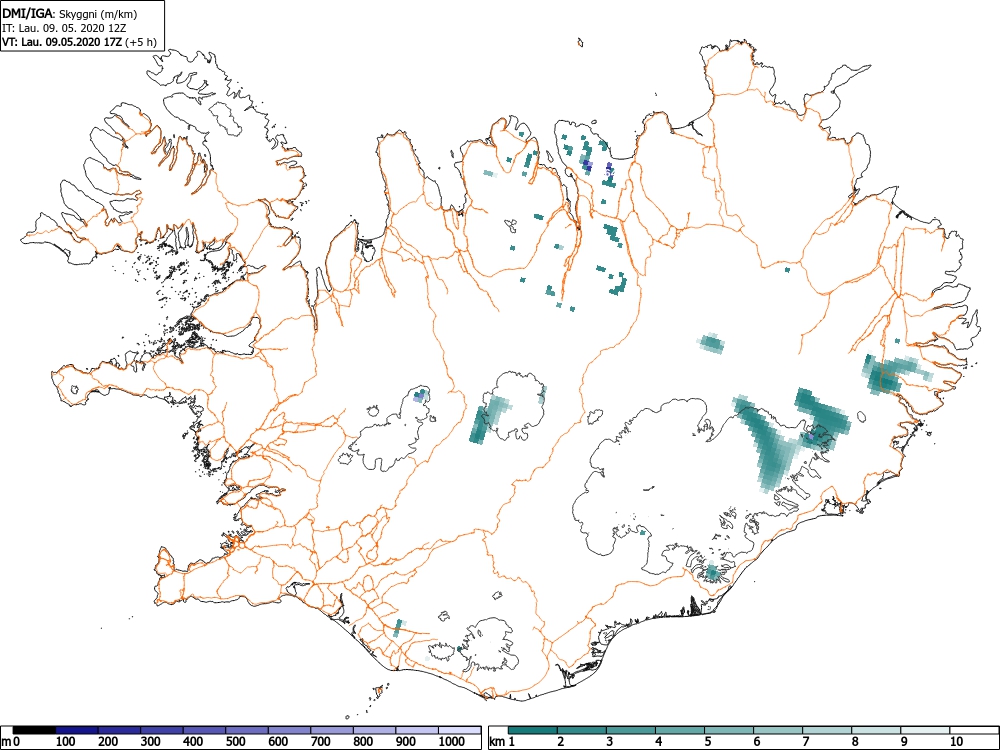Click the small teal-and-purple patch on Langjökull's northern tip

click(420, 395)
